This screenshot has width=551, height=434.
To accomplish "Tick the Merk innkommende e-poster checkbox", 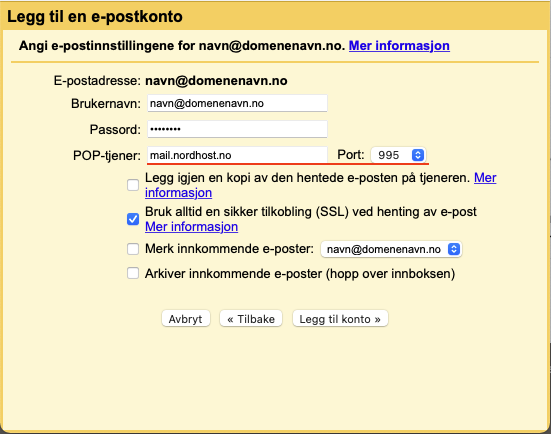I will coord(133,249).
